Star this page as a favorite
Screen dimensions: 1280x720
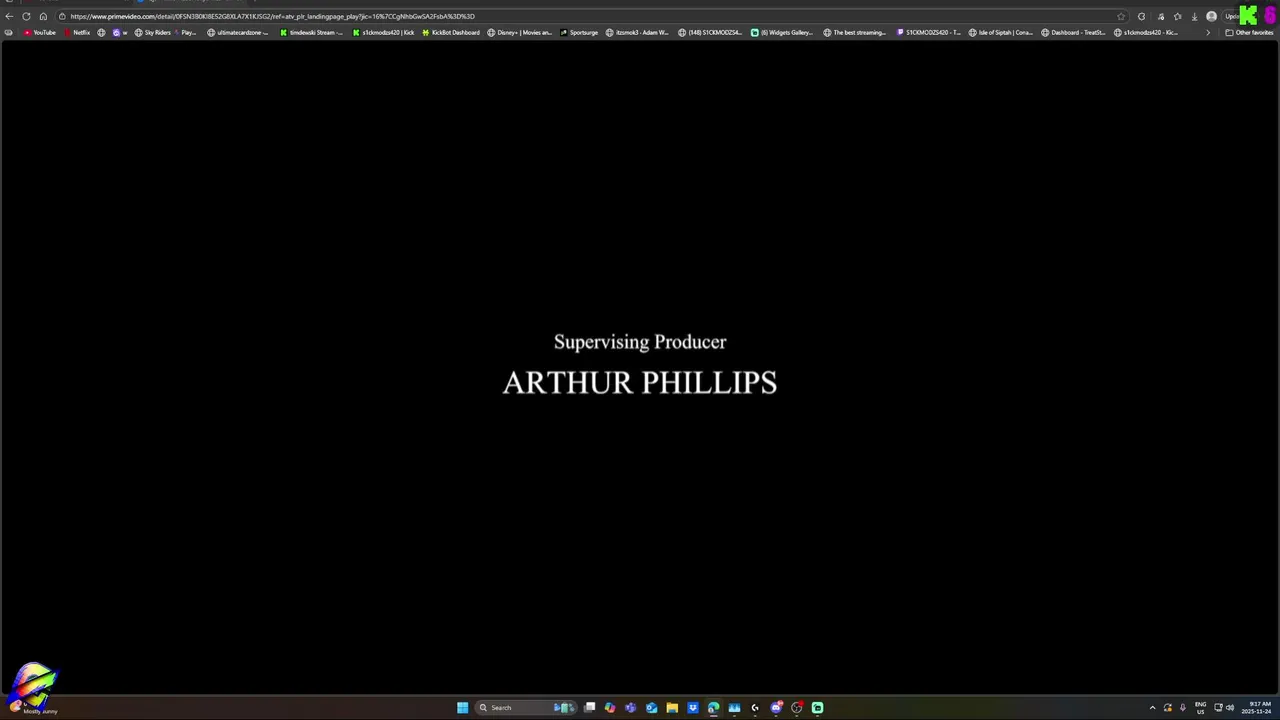pyautogui.click(x=1121, y=16)
